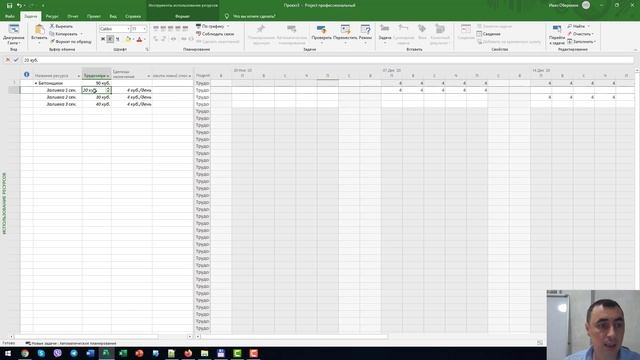The width and height of the screenshot is (640, 360).
Task: Select the Заливка 2 сек. row
Action: [x=61, y=97]
